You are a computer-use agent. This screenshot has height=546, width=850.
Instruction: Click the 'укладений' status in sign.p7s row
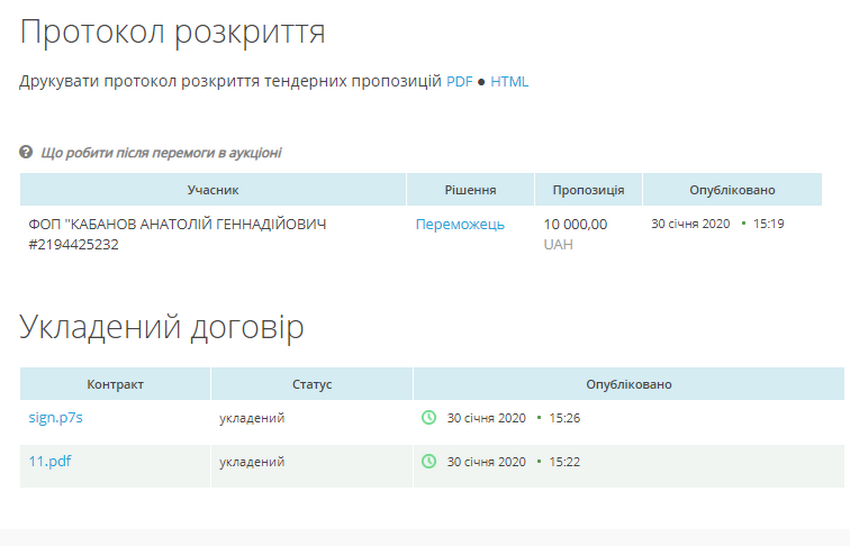[252, 418]
